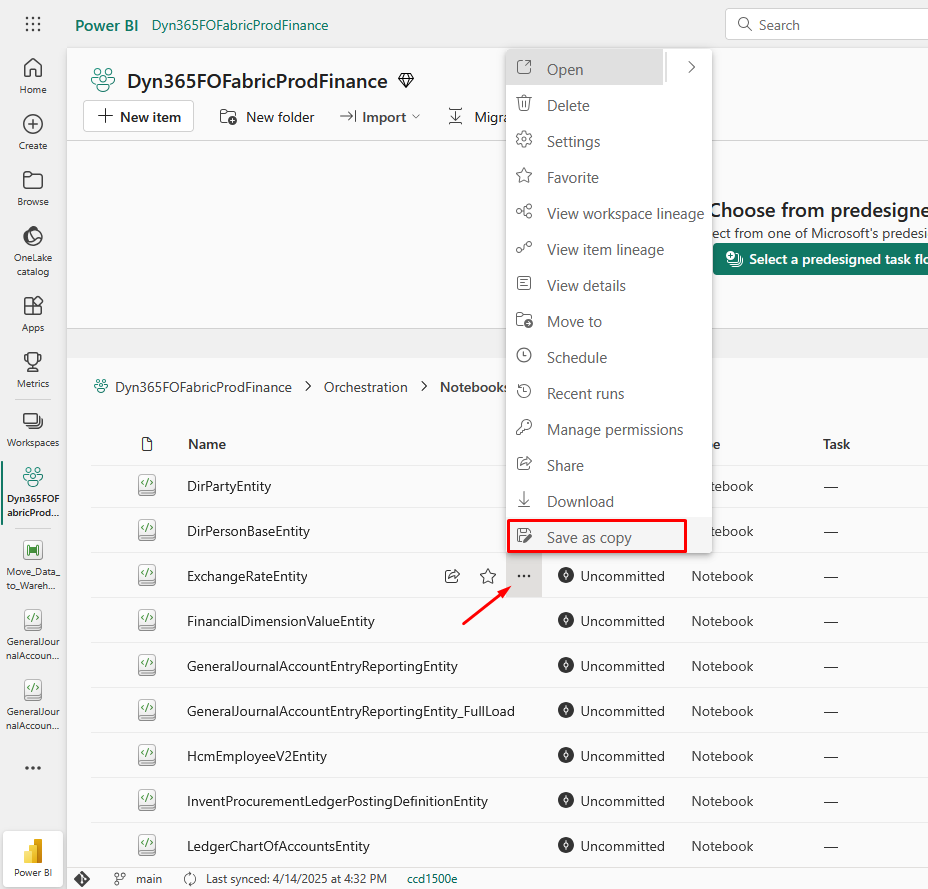Open the InventProcurementLedgerPostingDefinitionEntity notebook
The width and height of the screenshot is (928, 889).
click(x=337, y=801)
